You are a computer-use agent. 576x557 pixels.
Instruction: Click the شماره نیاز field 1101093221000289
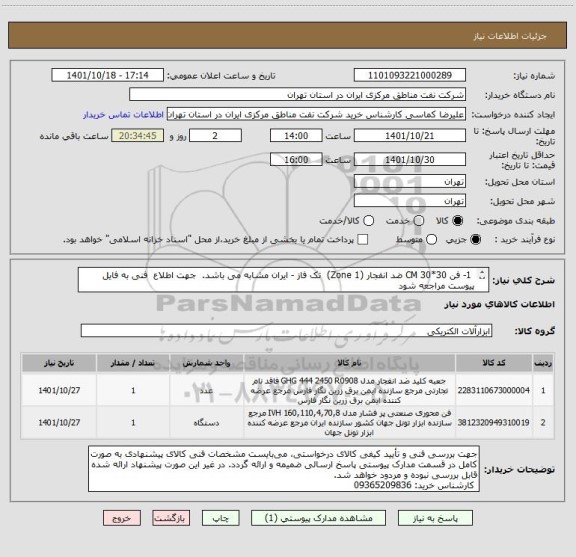[x=410, y=75]
